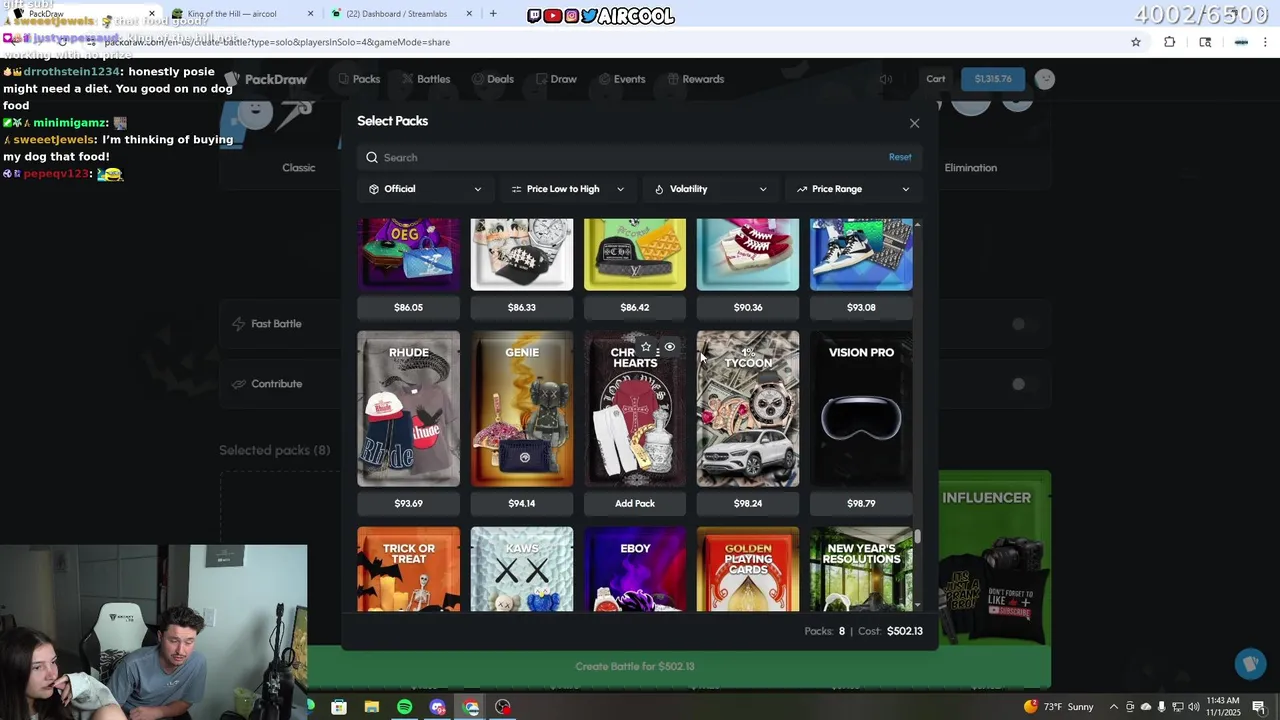The height and width of the screenshot is (720, 1280).
Task: Open the weather widget 73°F Sunny
Action: [x=1059, y=707]
